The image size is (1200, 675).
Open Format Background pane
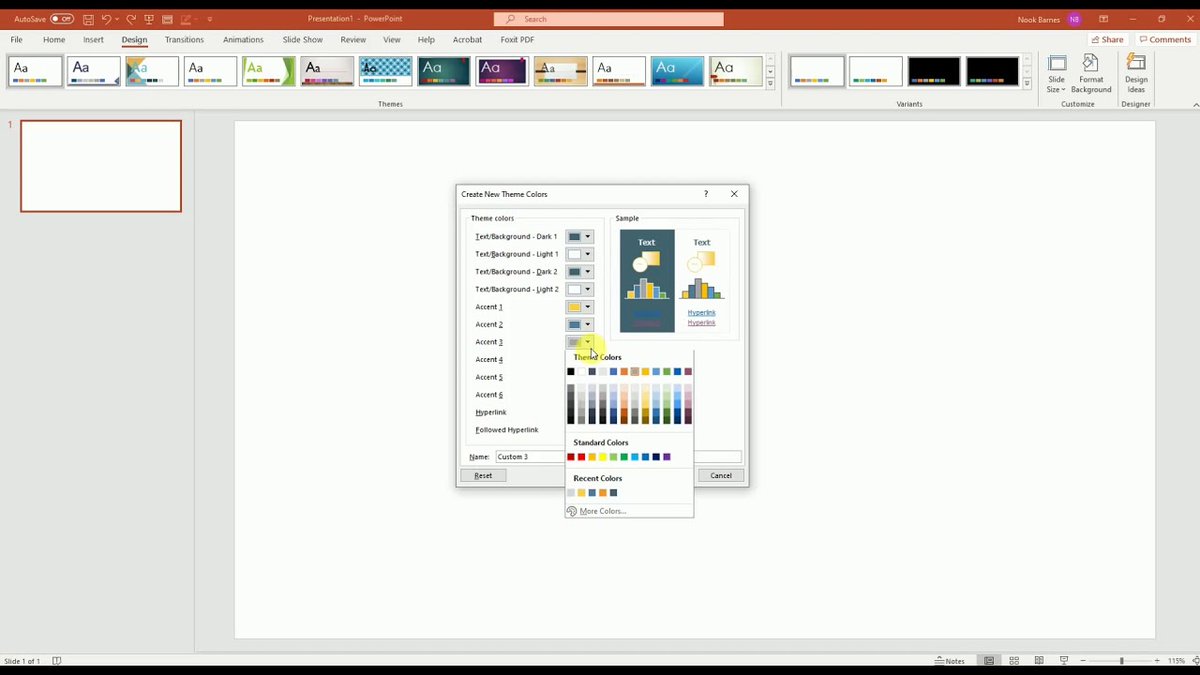(1091, 74)
